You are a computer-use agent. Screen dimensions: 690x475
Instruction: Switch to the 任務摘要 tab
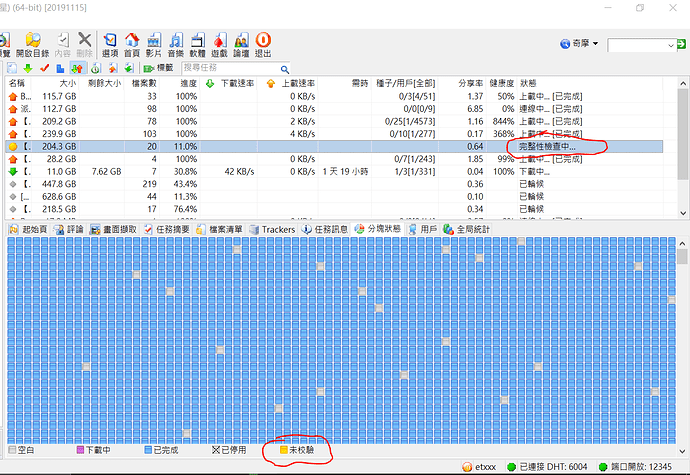tap(167, 229)
